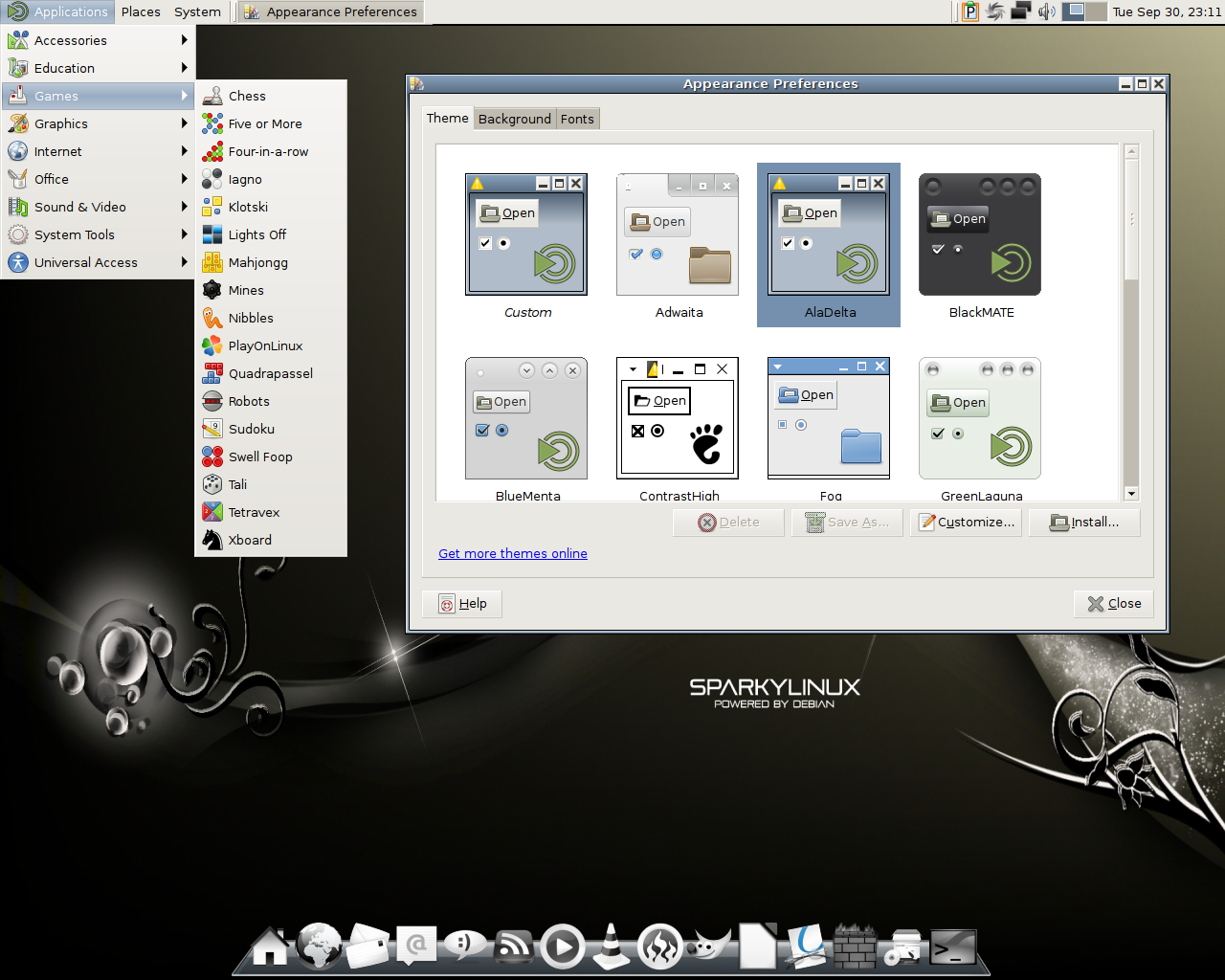Screen dimensions: 1225x980
Task: Click the Install... theme button
Action: pos(1085,522)
